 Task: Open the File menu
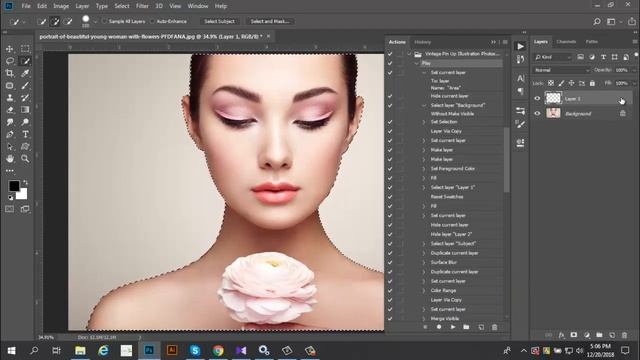tap(26, 6)
